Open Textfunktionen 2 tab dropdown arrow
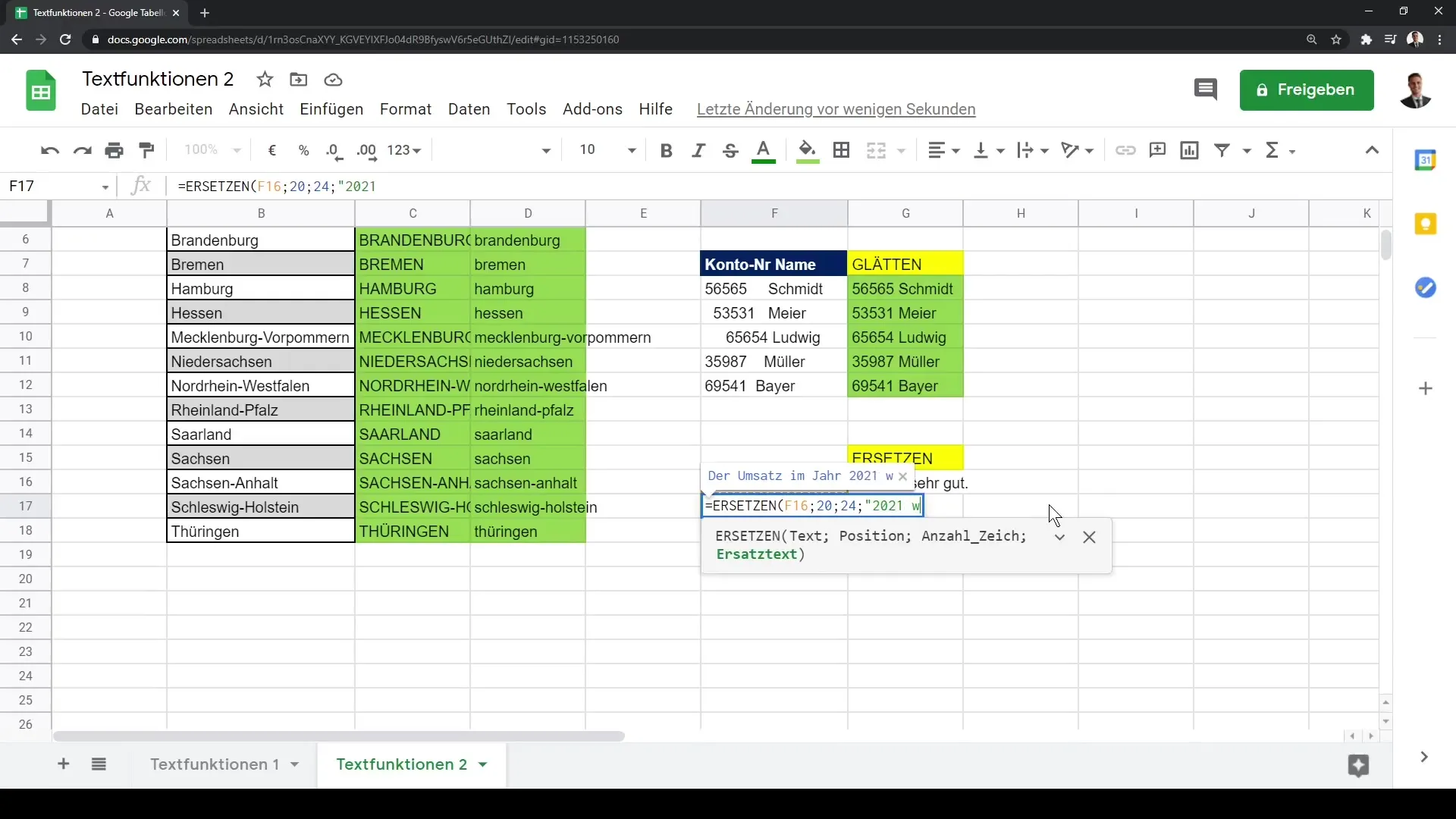The width and height of the screenshot is (1456, 819). point(483,764)
